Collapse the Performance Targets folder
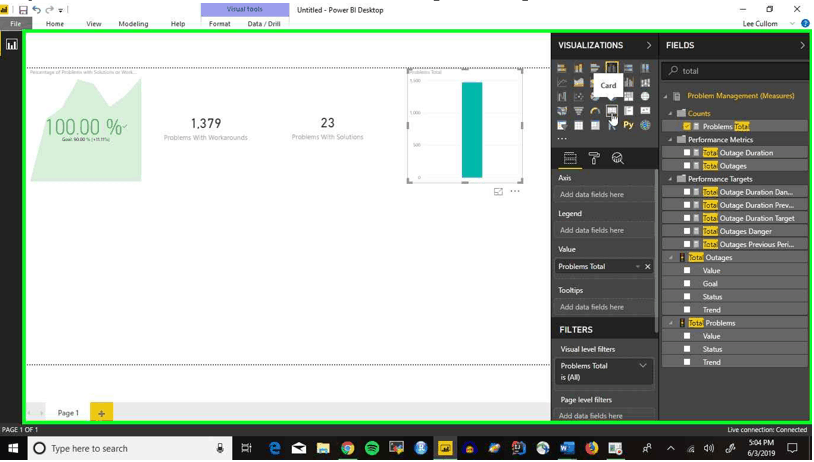This screenshot has width=814, height=462. pos(670,179)
